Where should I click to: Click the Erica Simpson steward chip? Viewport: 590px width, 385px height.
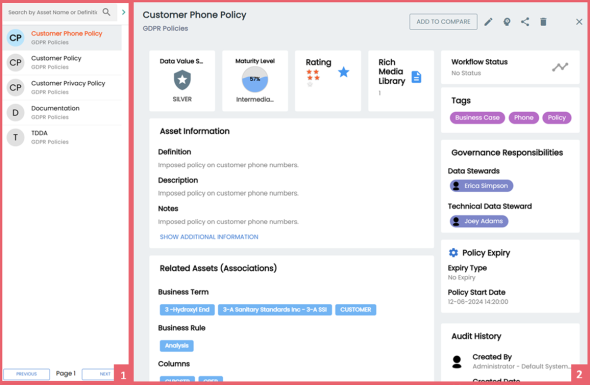click(x=481, y=186)
